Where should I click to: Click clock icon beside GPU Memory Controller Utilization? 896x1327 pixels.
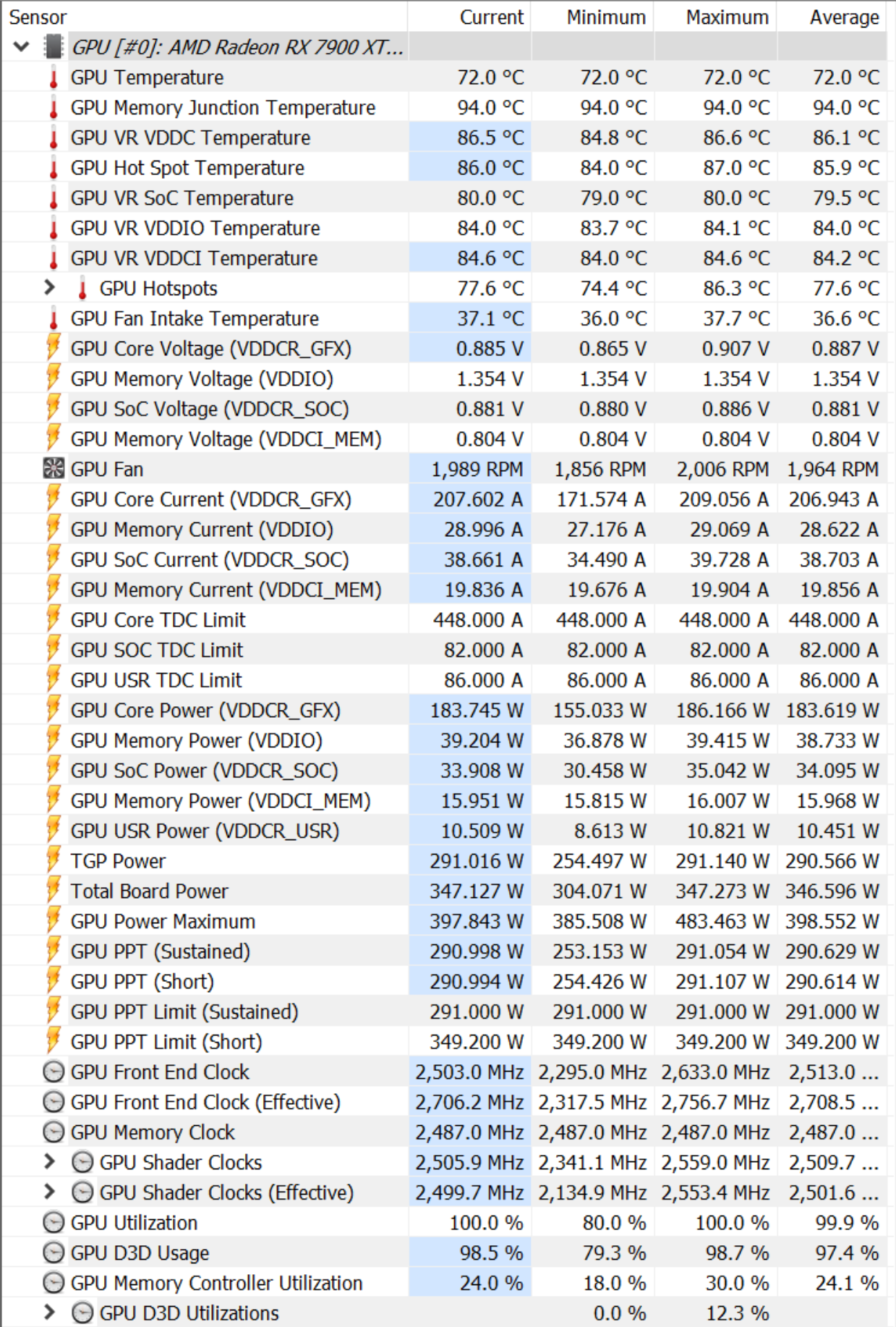tap(54, 1283)
